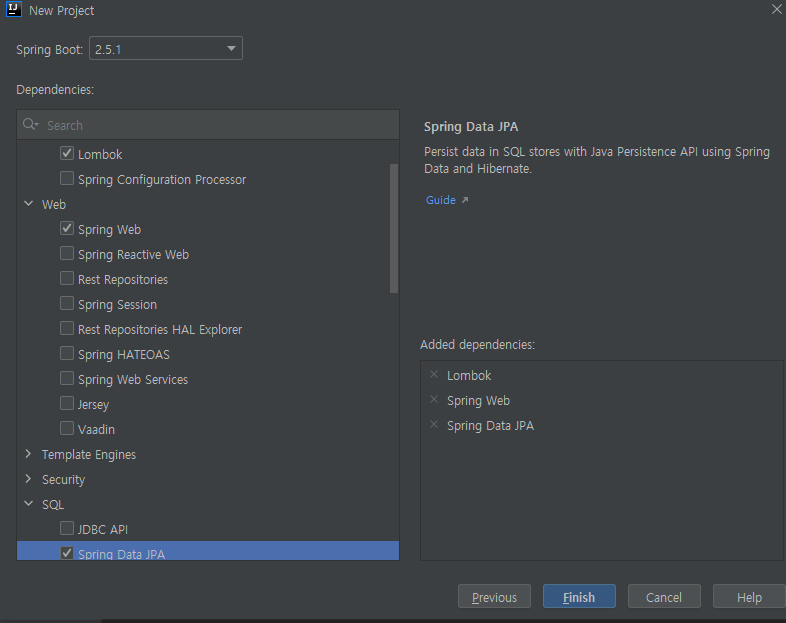Check the Vaadin checkbox
Viewport: 786px width, 623px height.
click(x=67, y=429)
